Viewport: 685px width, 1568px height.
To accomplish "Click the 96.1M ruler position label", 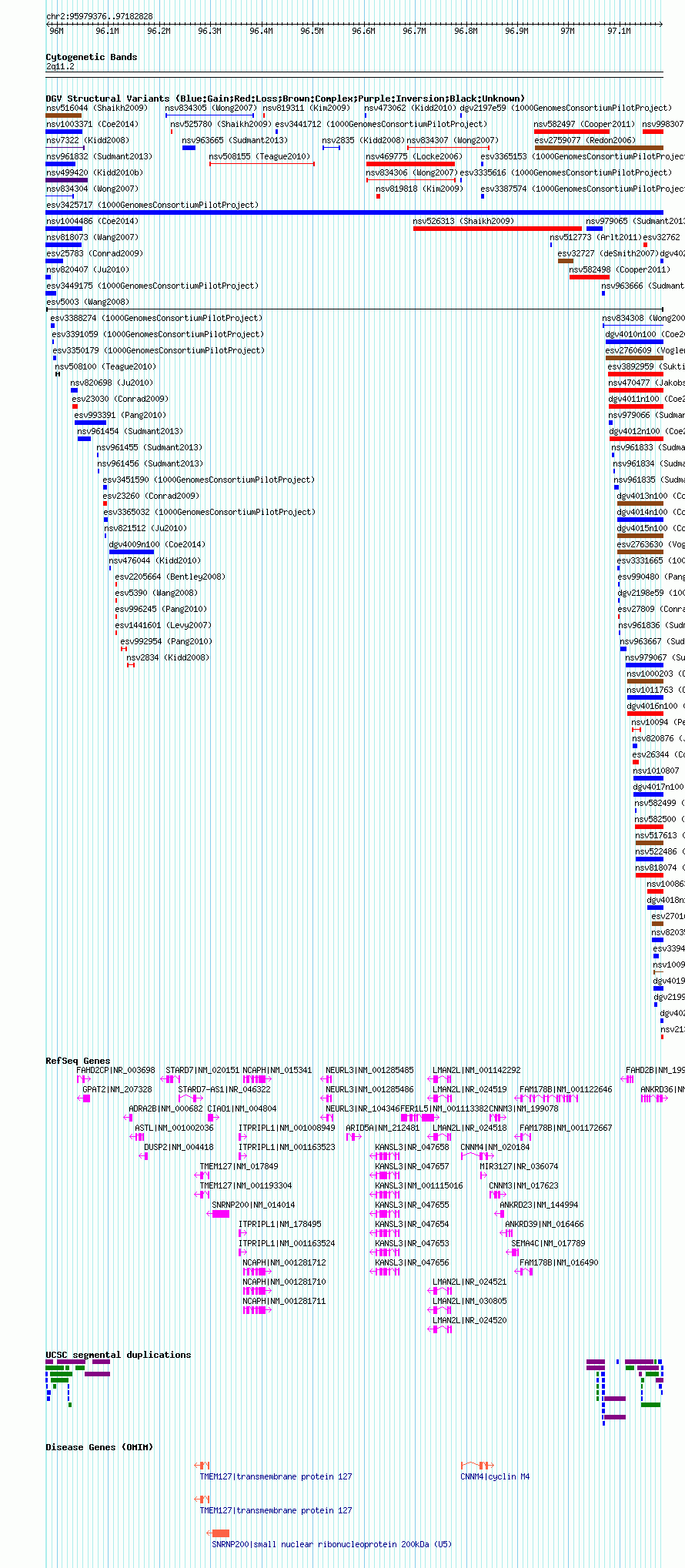I will coord(107,31).
